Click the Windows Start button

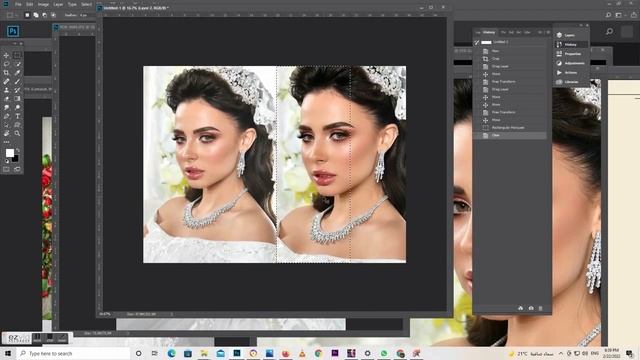[x=8, y=353]
